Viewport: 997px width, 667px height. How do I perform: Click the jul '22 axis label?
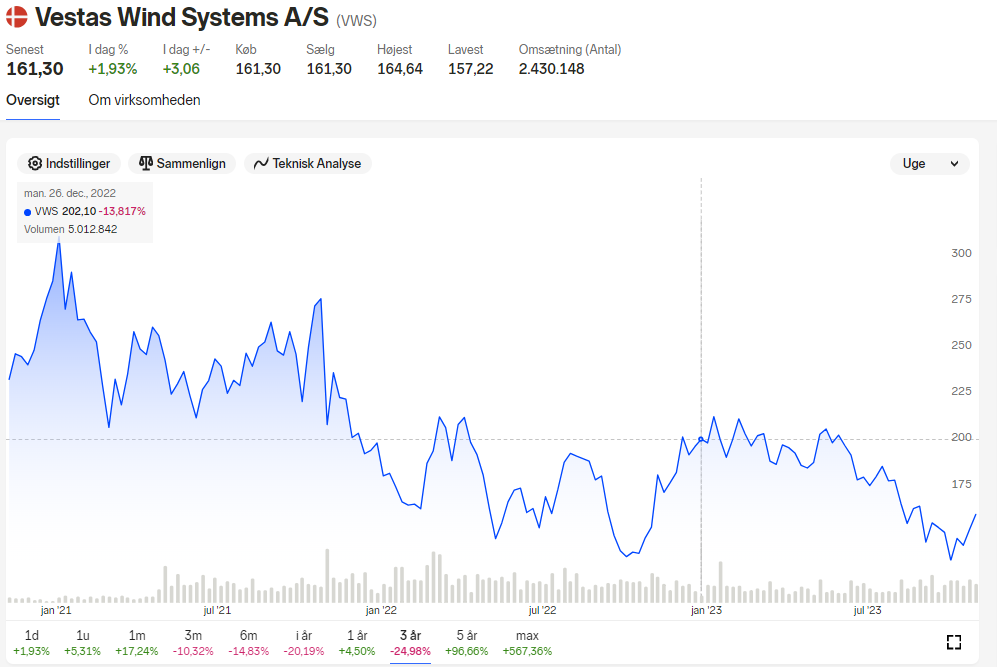(542, 610)
